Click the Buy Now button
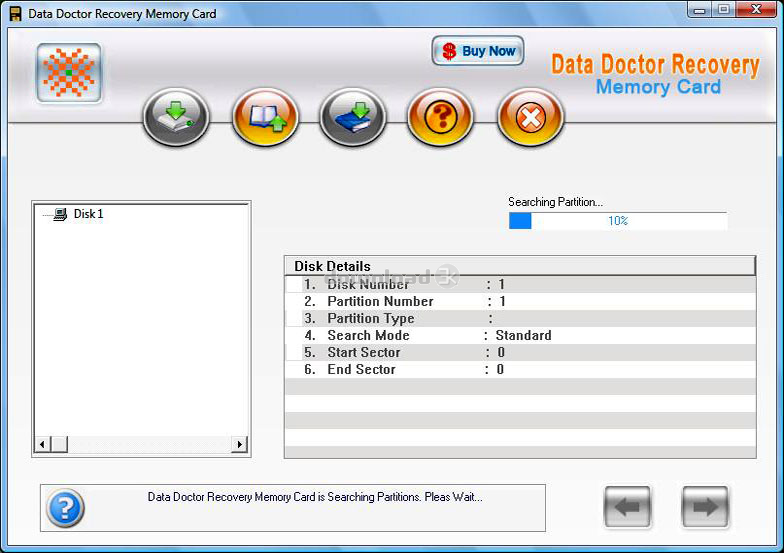Viewport: 784px width, 553px height. coord(478,51)
